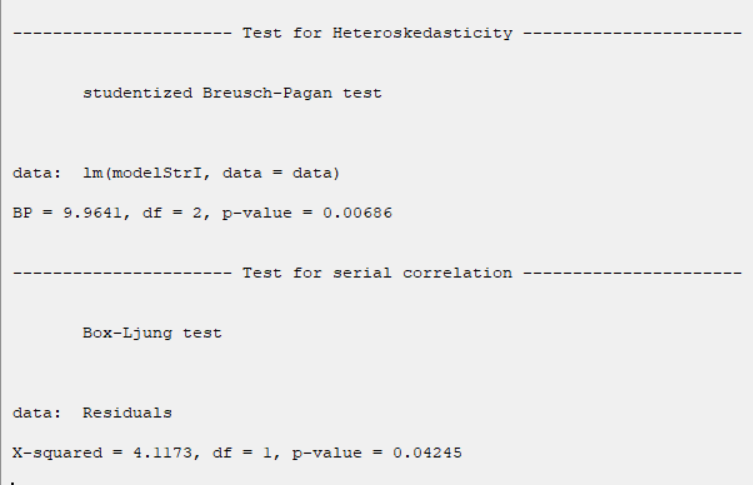Click the 'Test for serial correlation' heading

coord(377,273)
